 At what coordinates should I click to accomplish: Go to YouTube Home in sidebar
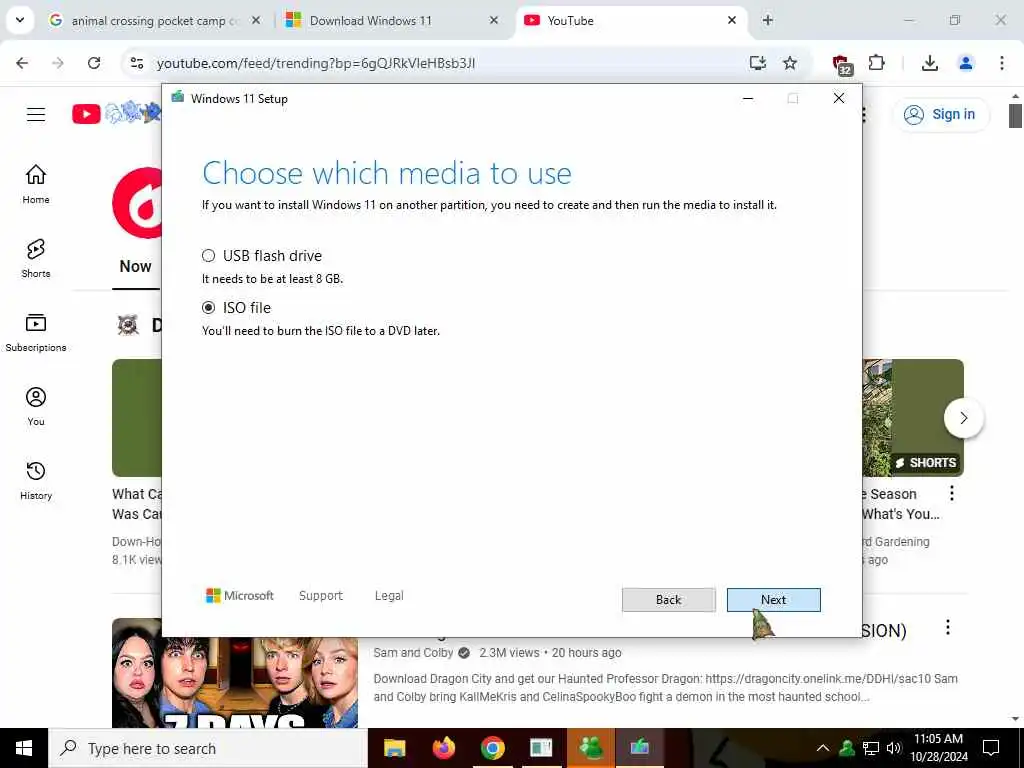(36, 184)
